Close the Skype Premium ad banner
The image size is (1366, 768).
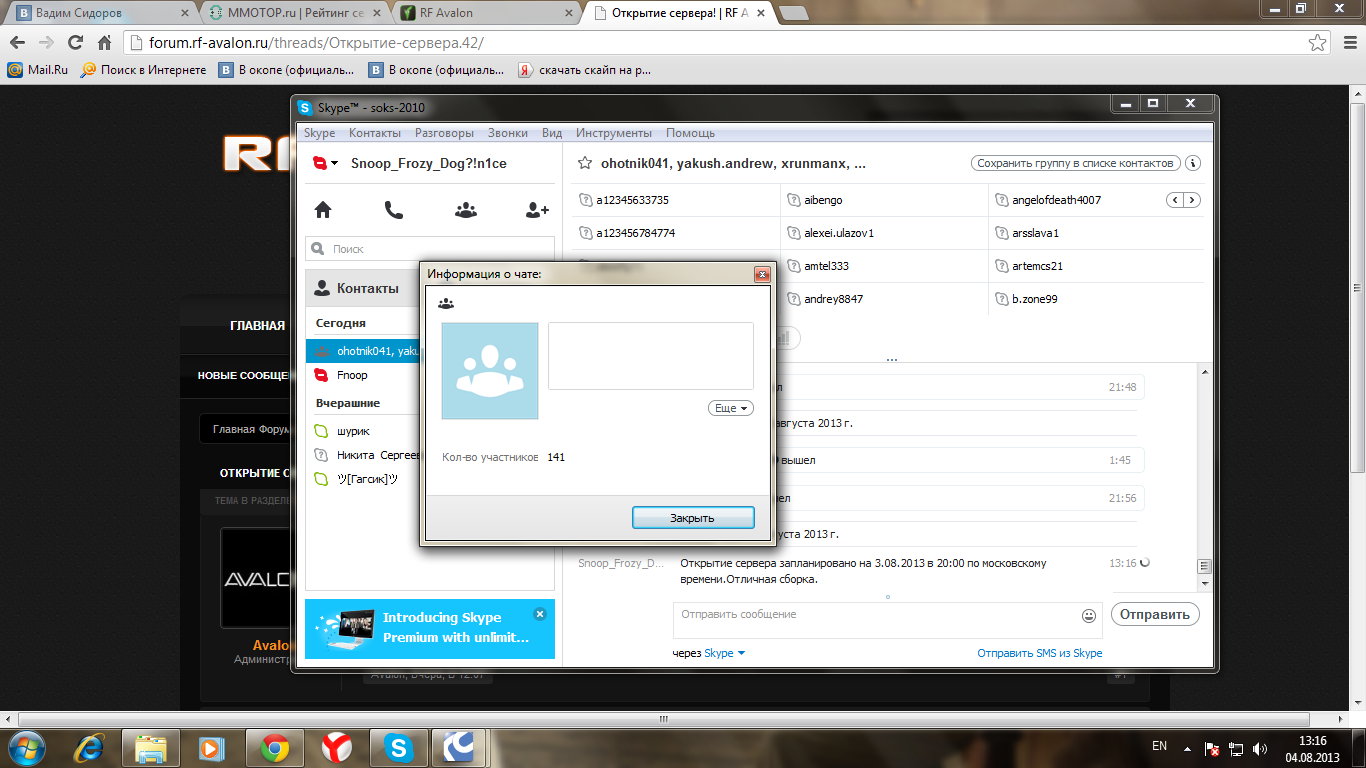coord(540,614)
